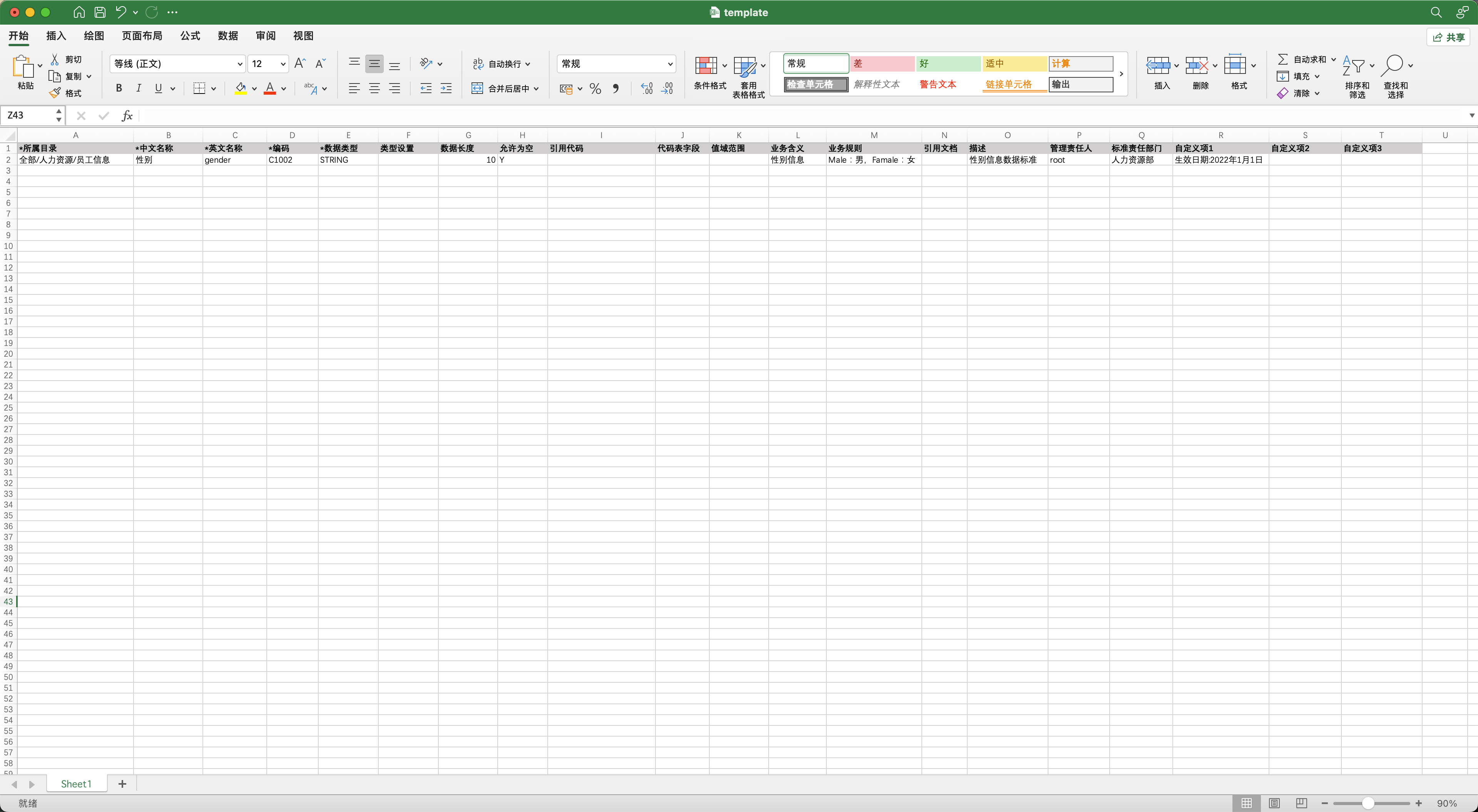Click the Home icon in title bar
Viewport: 1478px width, 812px height.
(79, 12)
